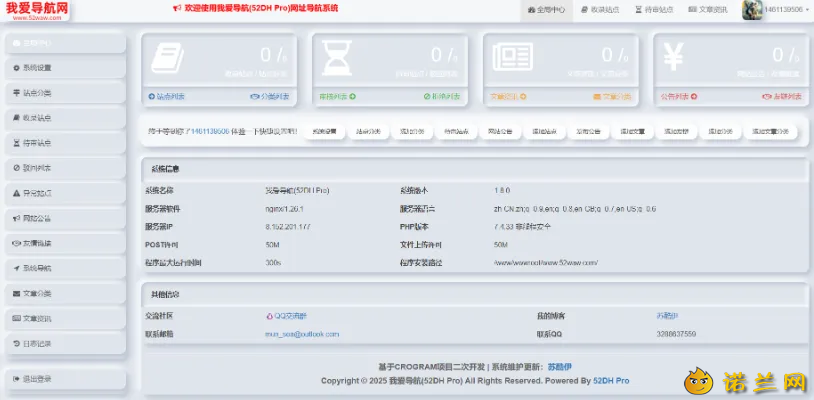This screenshot has height=400, width=814.
Task: Open the 苏酷伊 link in the footer
Action: [x=559, y=367]
